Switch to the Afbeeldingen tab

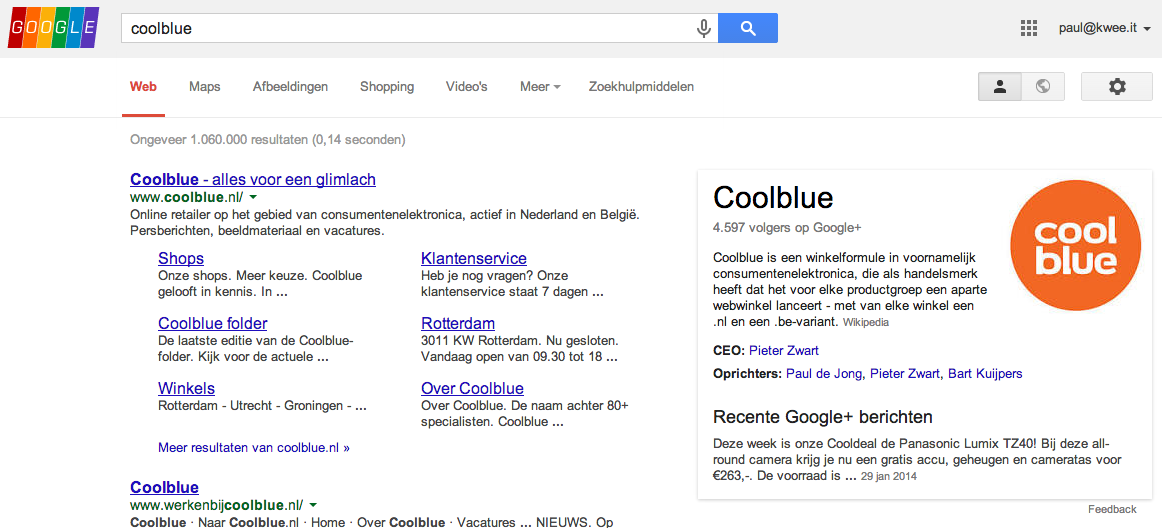(x=290, y=87)
